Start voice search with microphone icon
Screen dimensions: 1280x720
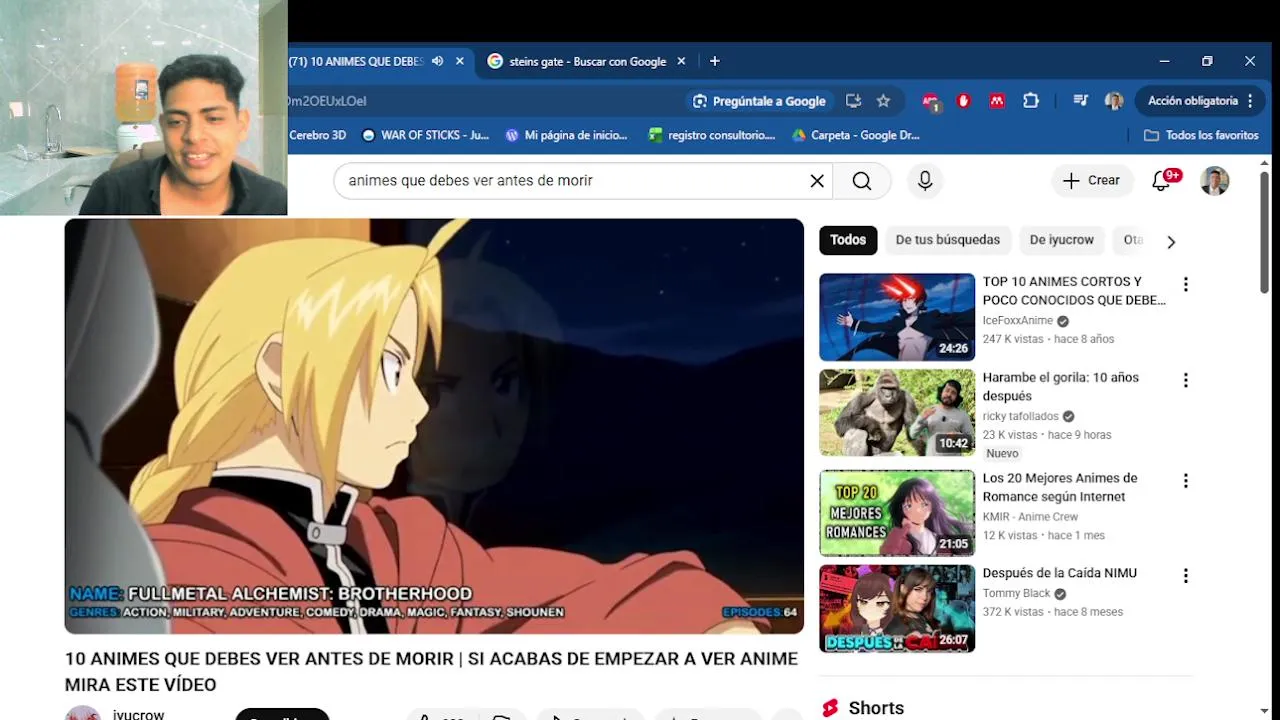(925, 181)
